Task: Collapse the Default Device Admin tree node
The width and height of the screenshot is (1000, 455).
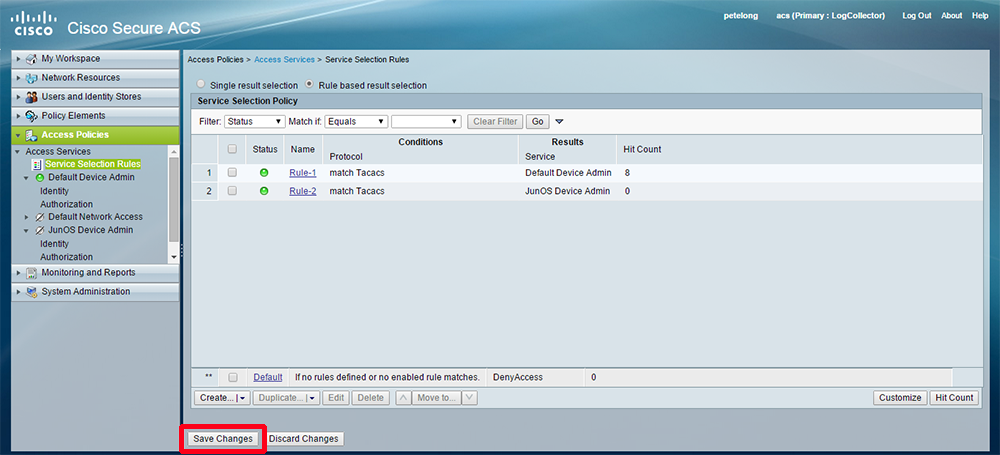Action: [27, 178]
